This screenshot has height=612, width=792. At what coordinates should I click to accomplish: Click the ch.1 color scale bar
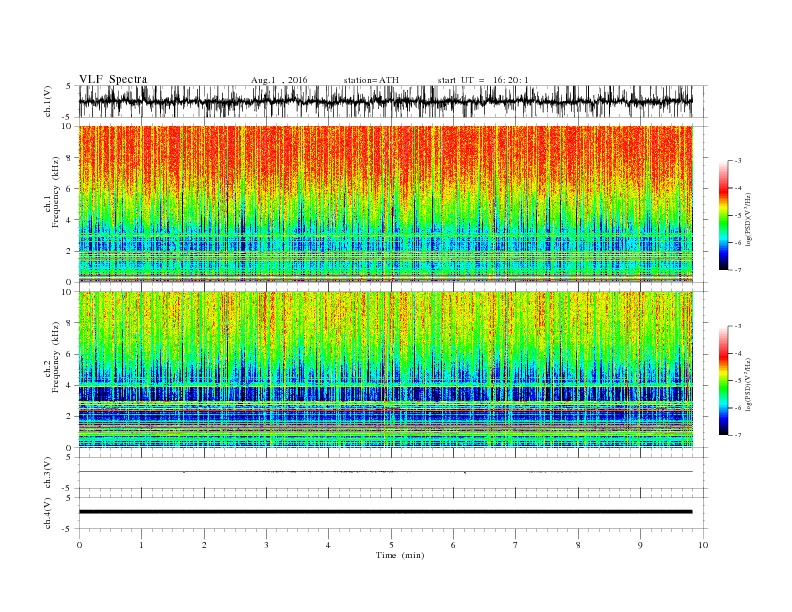point(723,215)
